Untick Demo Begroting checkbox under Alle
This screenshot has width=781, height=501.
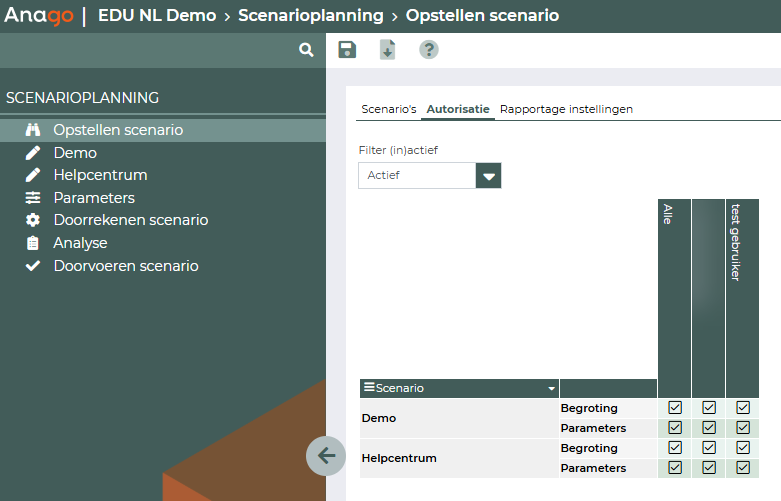pos(675,408)
